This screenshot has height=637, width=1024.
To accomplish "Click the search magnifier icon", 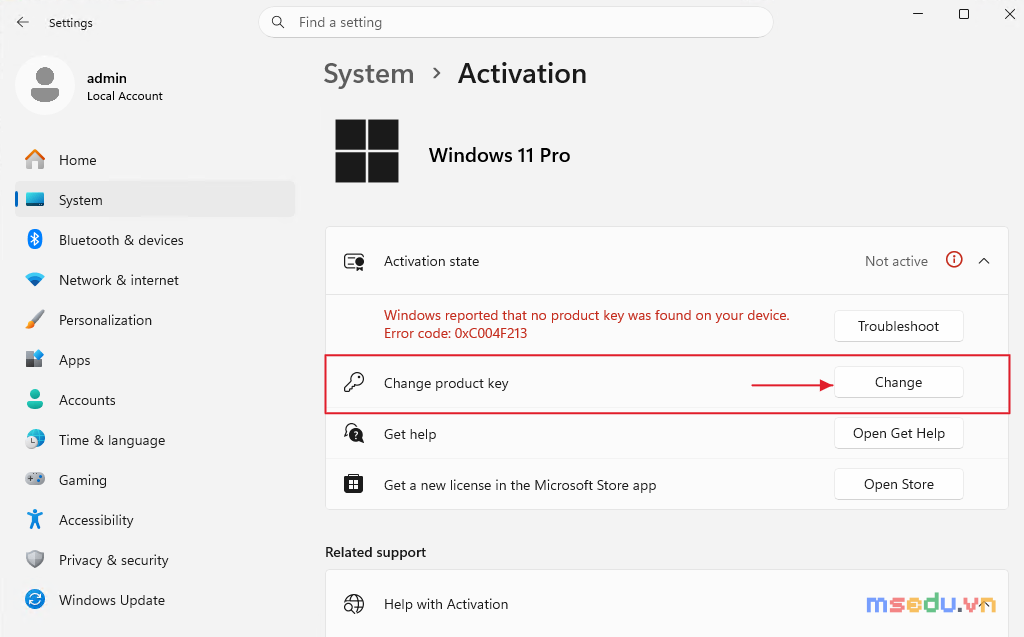I will point(278,22).
